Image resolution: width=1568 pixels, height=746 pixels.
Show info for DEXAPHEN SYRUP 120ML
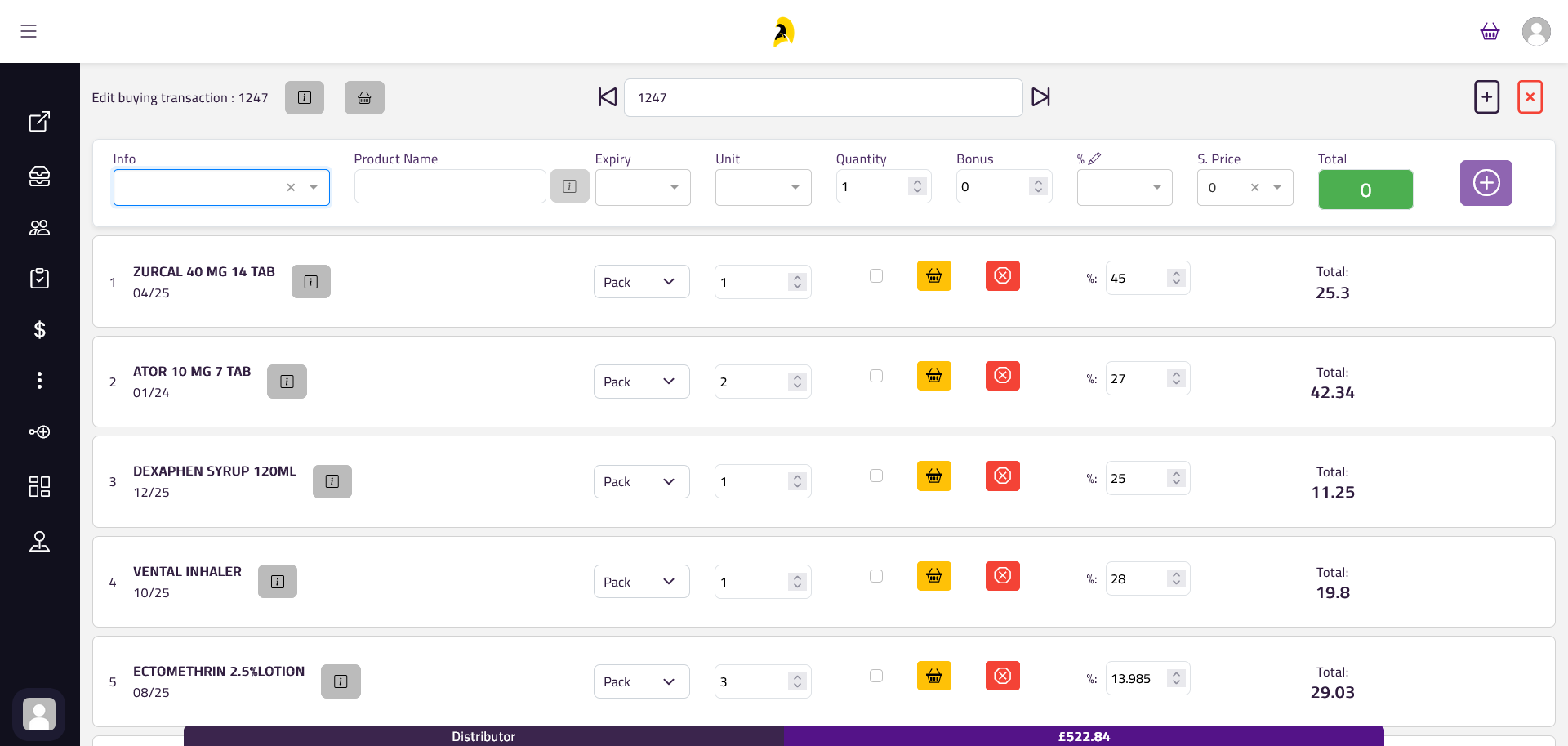click(332, 481)
